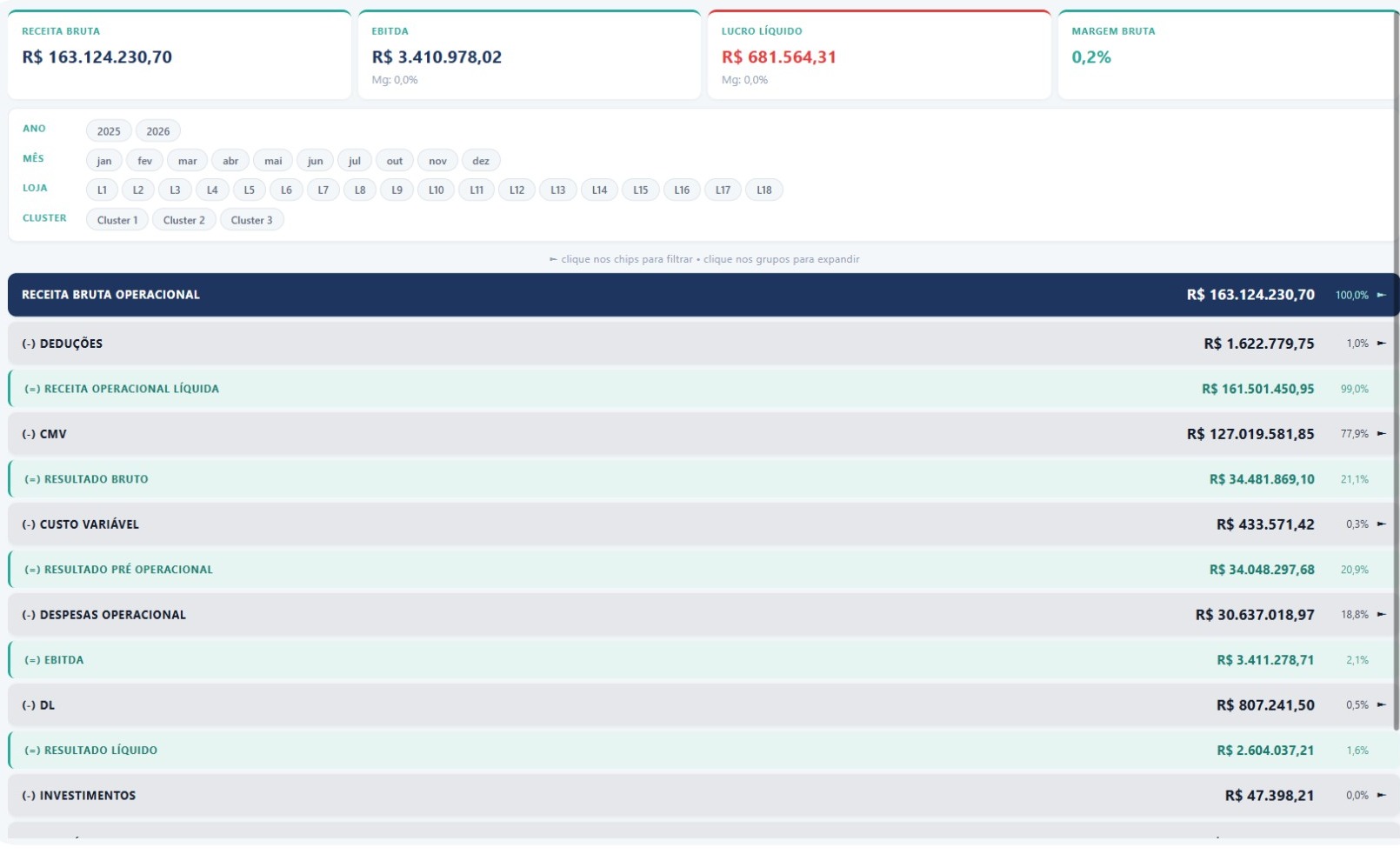Viewport: 1400px width, 861px height.
Task: Filter by store L1
Action: tap(102, 190)
